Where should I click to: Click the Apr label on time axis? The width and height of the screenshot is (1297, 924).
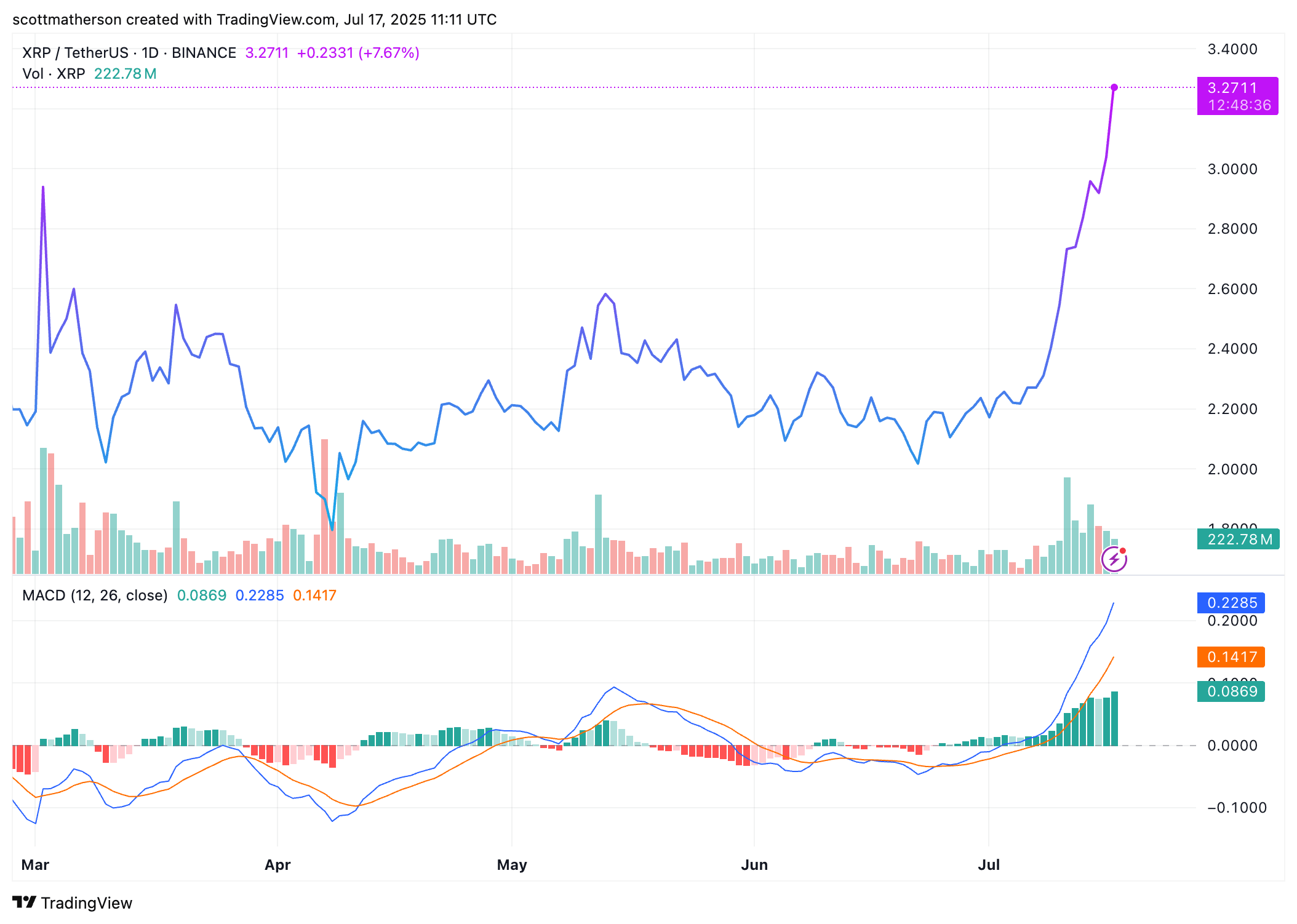(277, 864)
